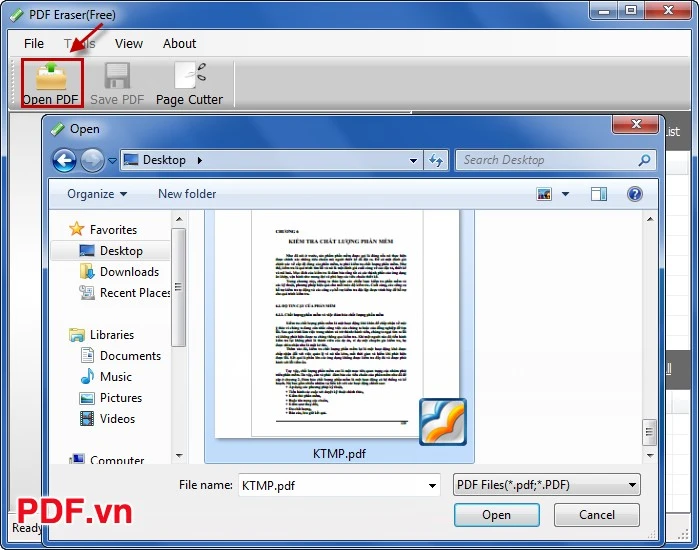The height and width of the screenshot is (550, 699).
Task: Click the sidebar scrollbar up arrow
Action: coord(179,219)
